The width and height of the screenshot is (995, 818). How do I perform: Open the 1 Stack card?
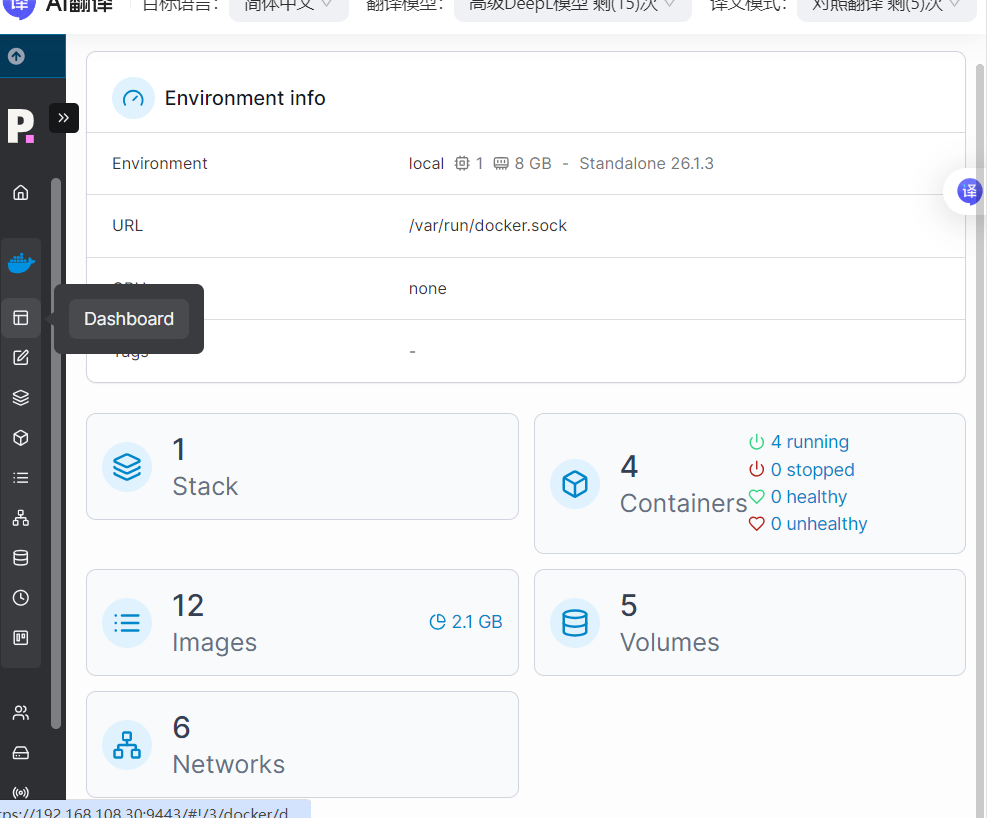point(302,466)
